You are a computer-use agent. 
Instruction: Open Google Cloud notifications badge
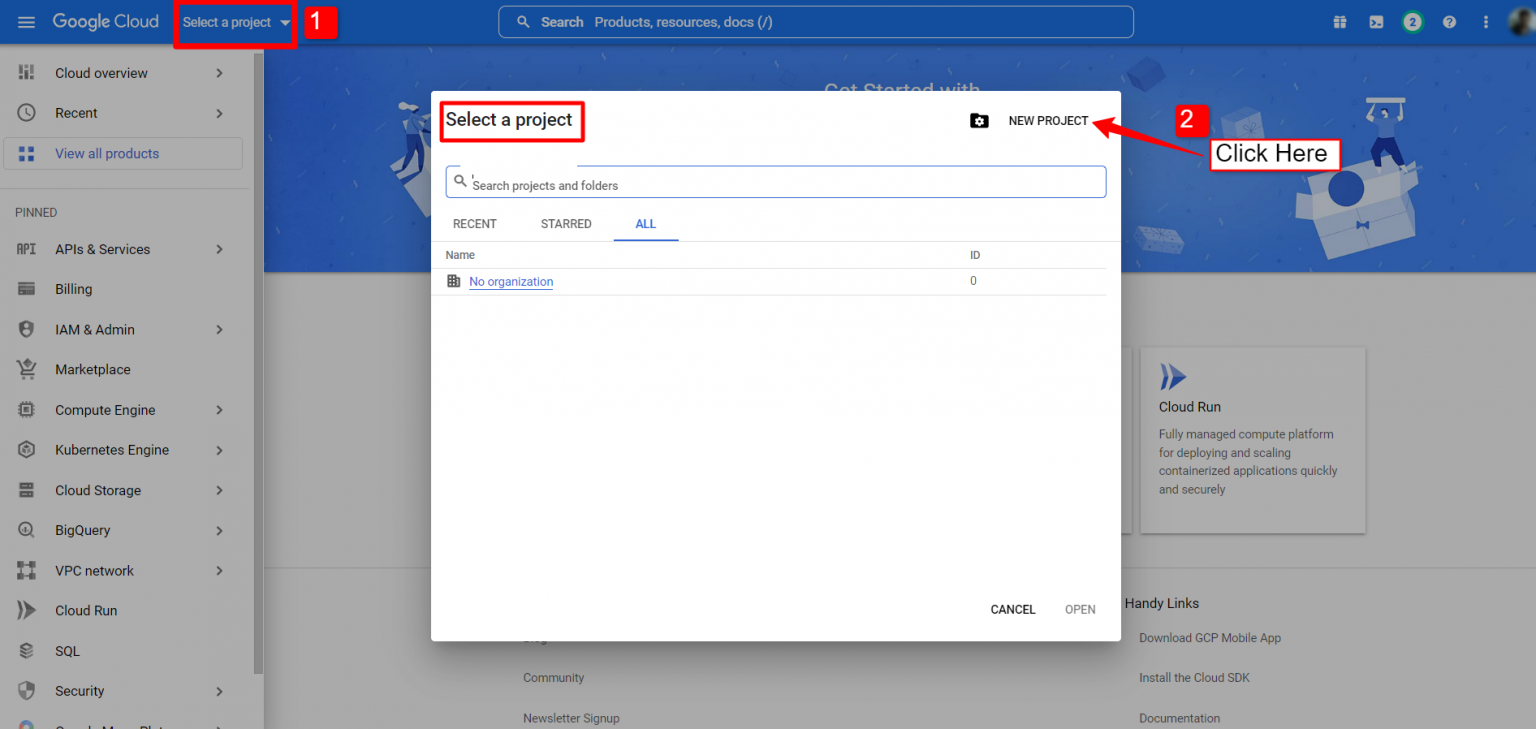(x=1412, y=21)
